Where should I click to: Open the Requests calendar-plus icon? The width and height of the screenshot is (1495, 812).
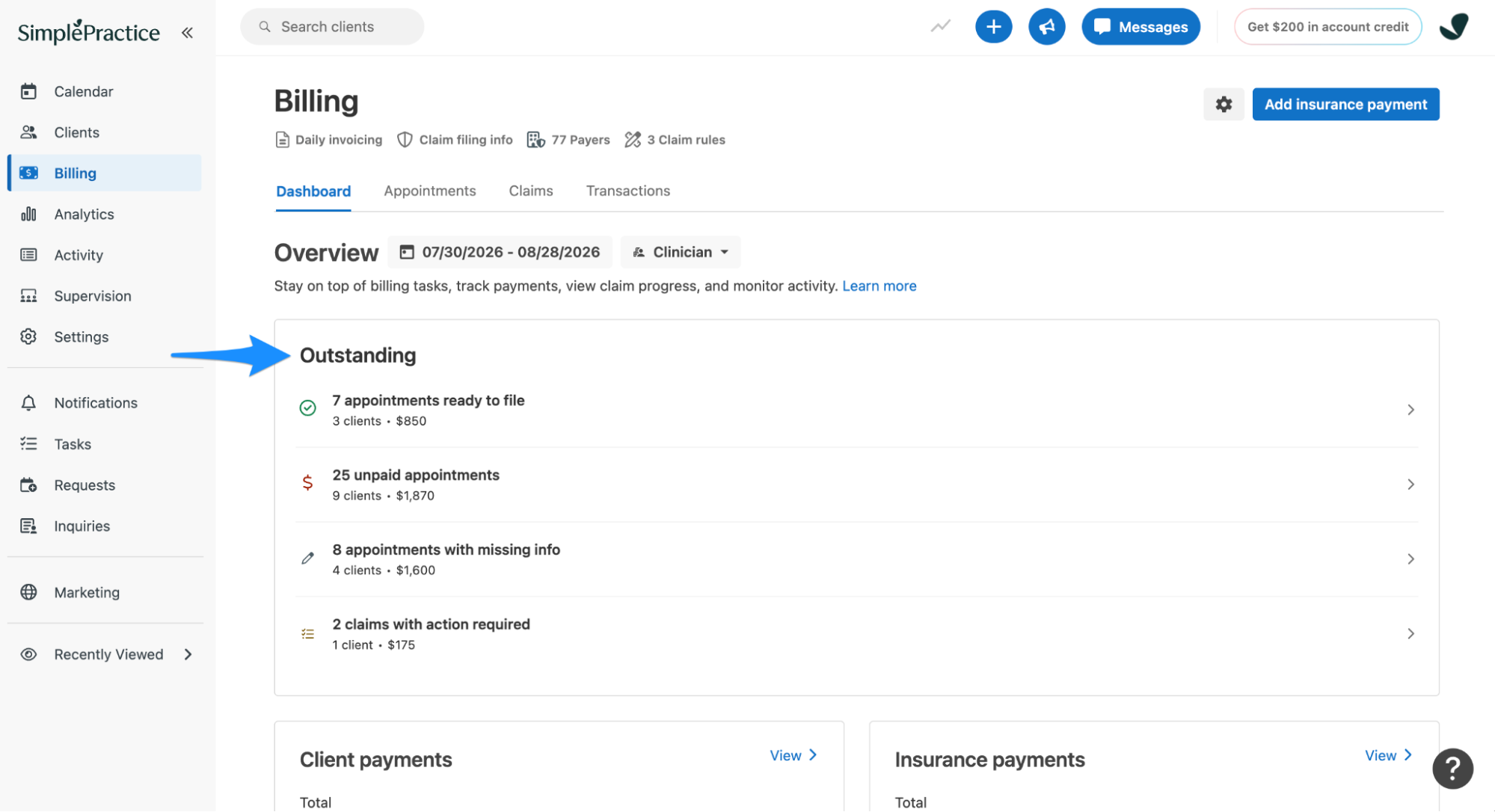click(x=28, y=485)
